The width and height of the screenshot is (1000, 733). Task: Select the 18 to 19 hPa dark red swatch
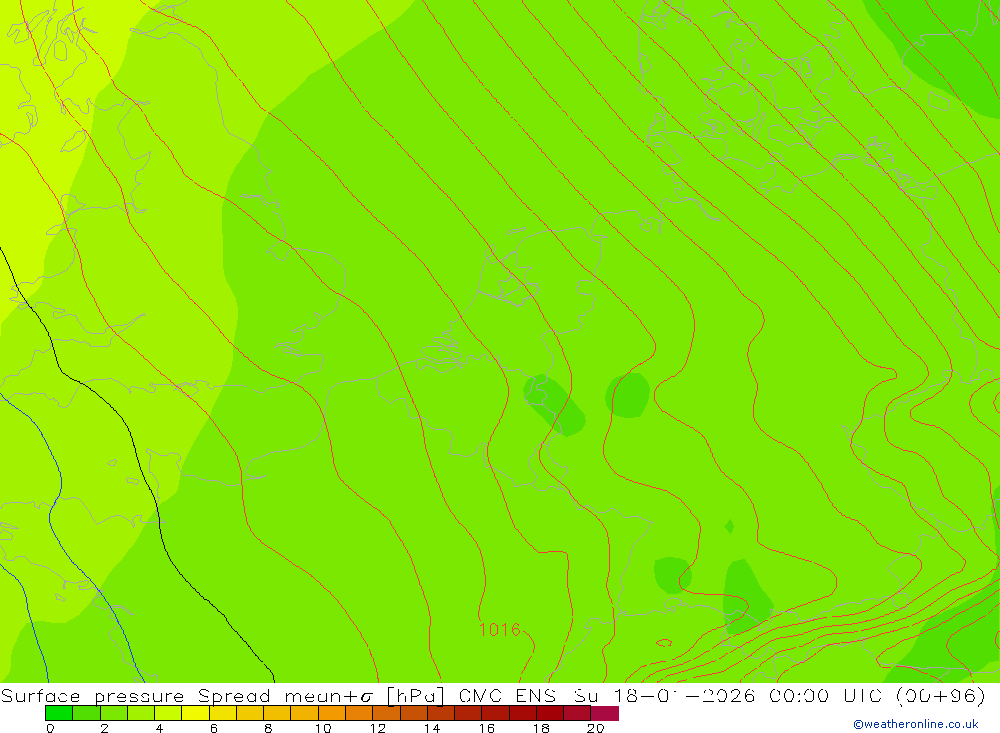tap(550, 713)
